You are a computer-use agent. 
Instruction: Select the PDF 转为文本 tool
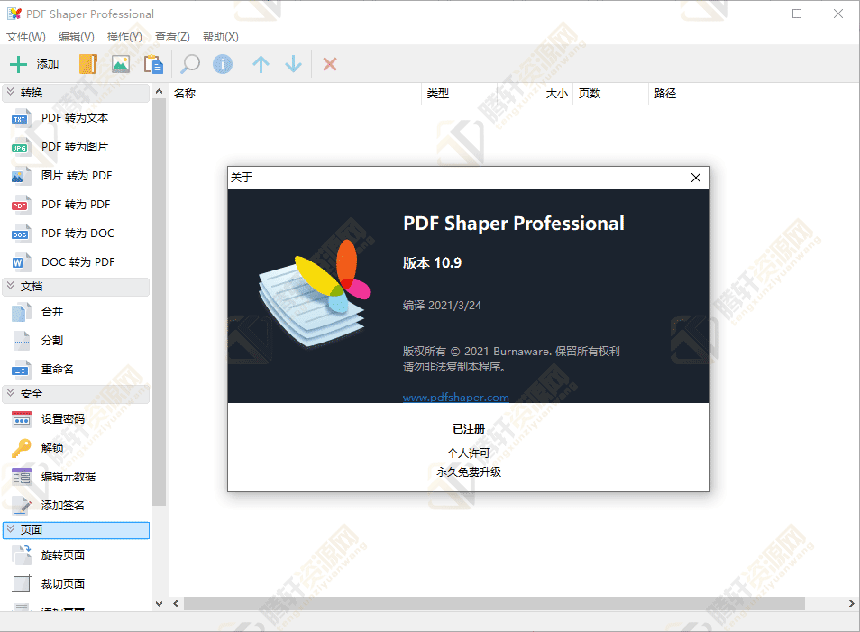click(x=74, y=118)
